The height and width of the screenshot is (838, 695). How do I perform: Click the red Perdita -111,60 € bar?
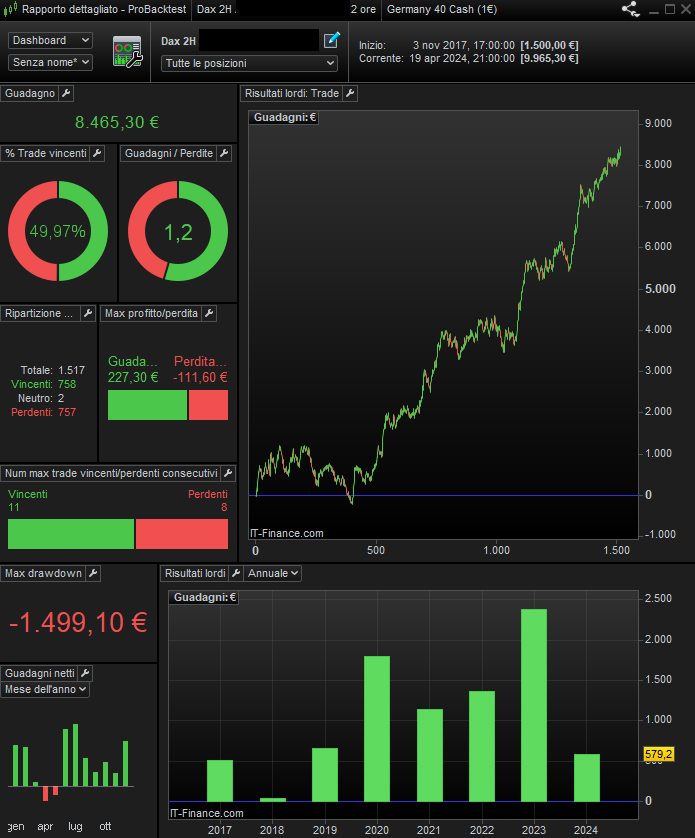[208, 405]
